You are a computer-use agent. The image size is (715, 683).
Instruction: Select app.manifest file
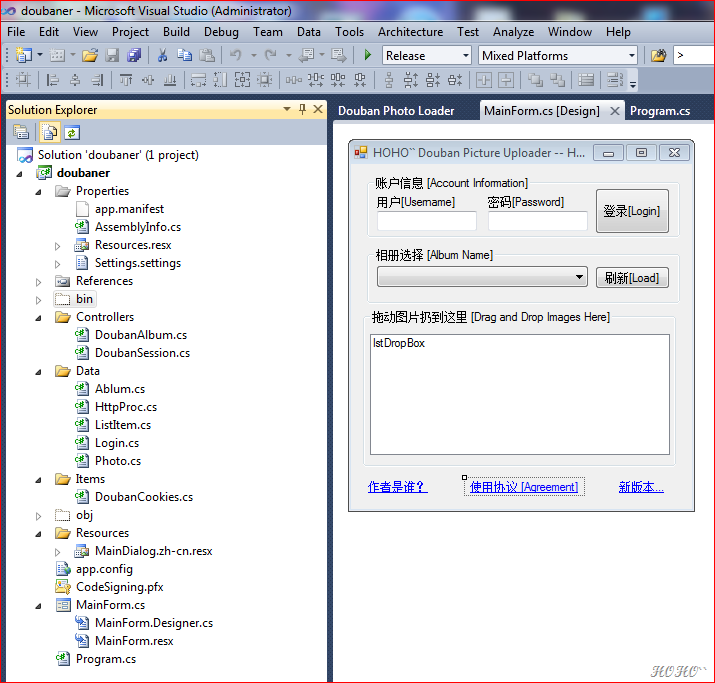tap(129, 209)
